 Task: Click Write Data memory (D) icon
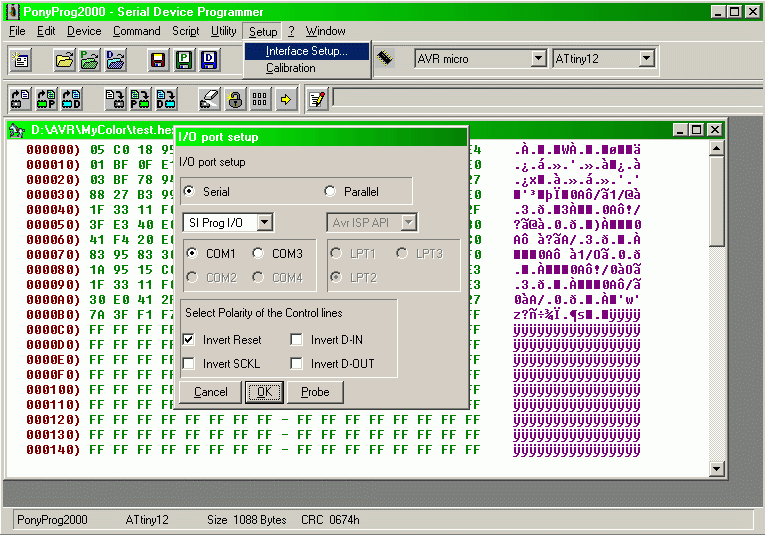tap(165, 99)
